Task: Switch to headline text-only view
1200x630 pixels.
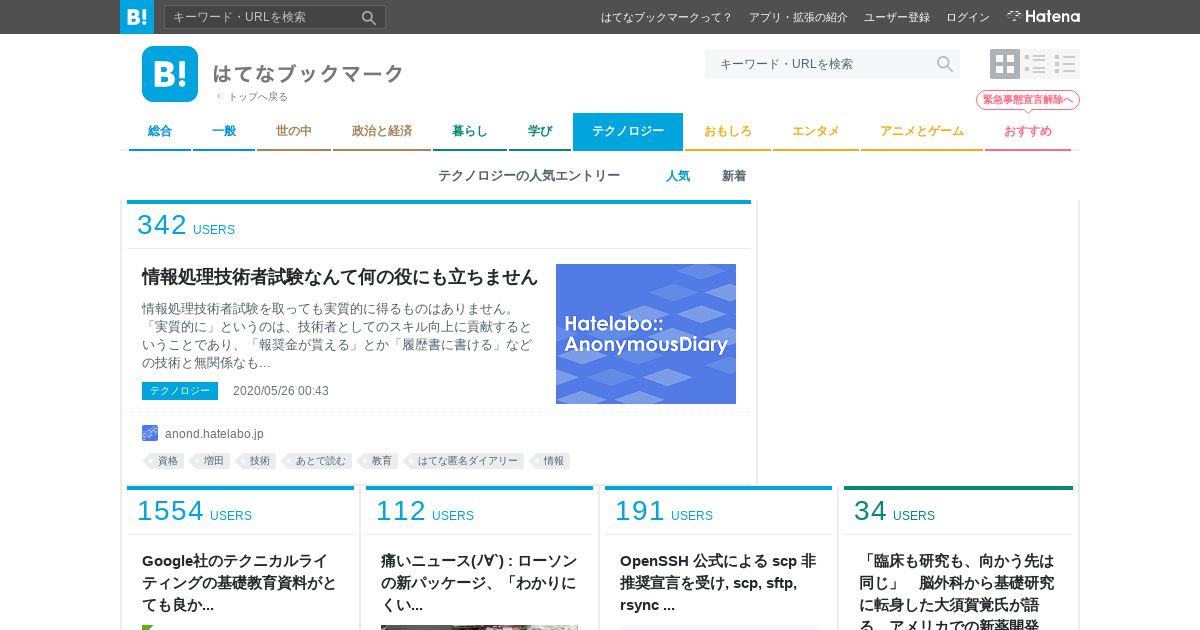Action: point(1065,64)
